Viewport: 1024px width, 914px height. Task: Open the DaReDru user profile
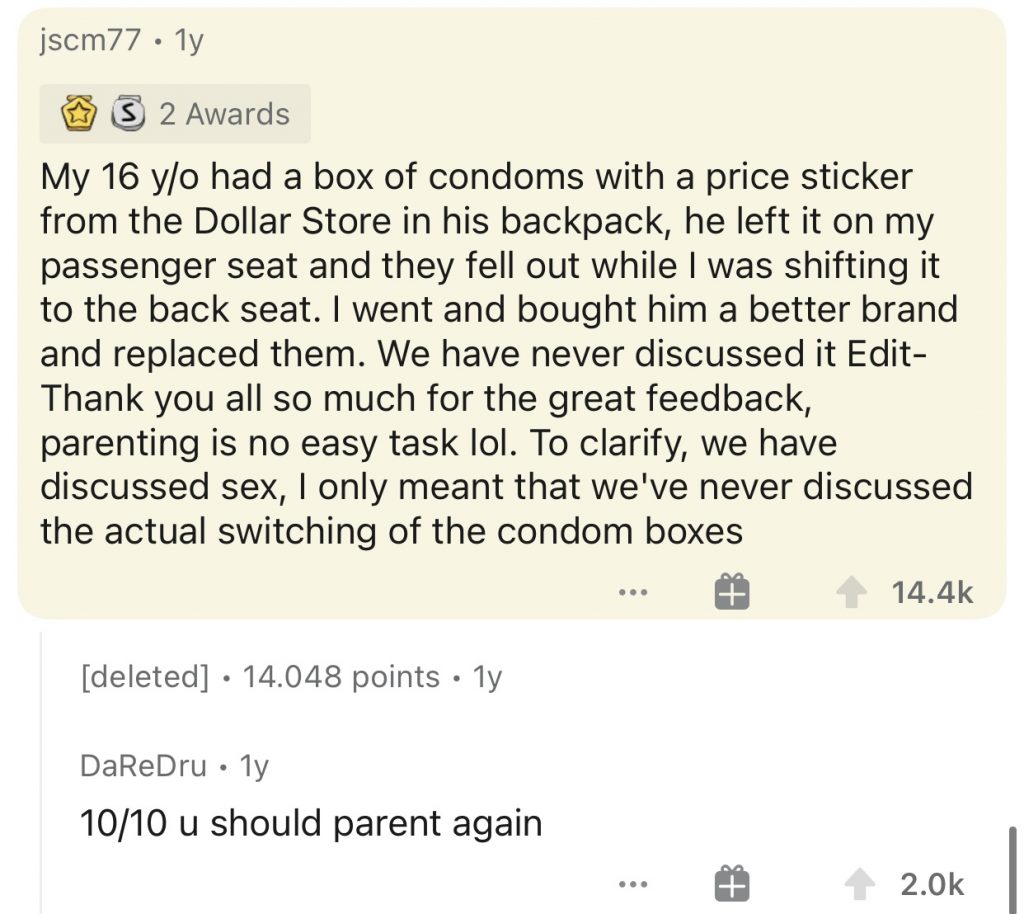(x=144, y=767)
